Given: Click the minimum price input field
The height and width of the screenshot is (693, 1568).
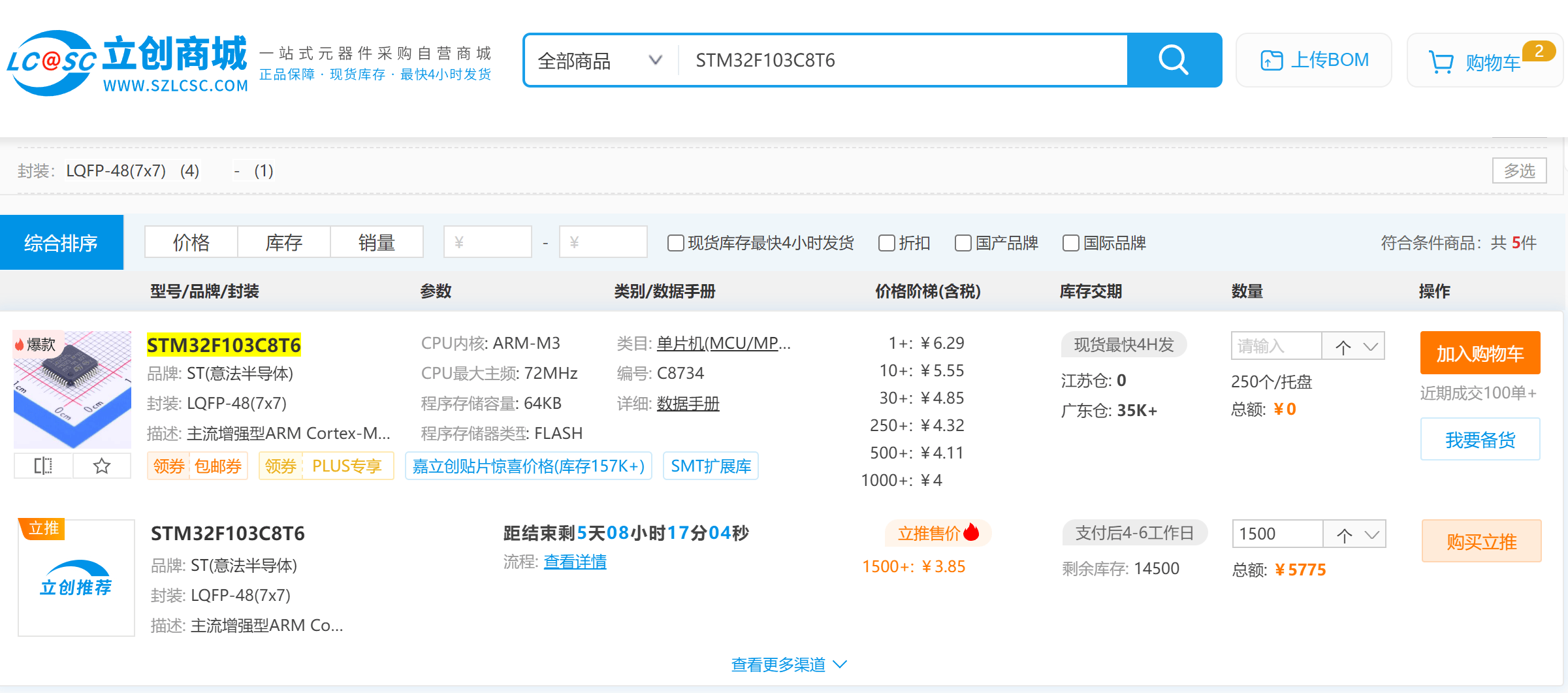Looking at the screenshot, I should click(x=487, y=243).
